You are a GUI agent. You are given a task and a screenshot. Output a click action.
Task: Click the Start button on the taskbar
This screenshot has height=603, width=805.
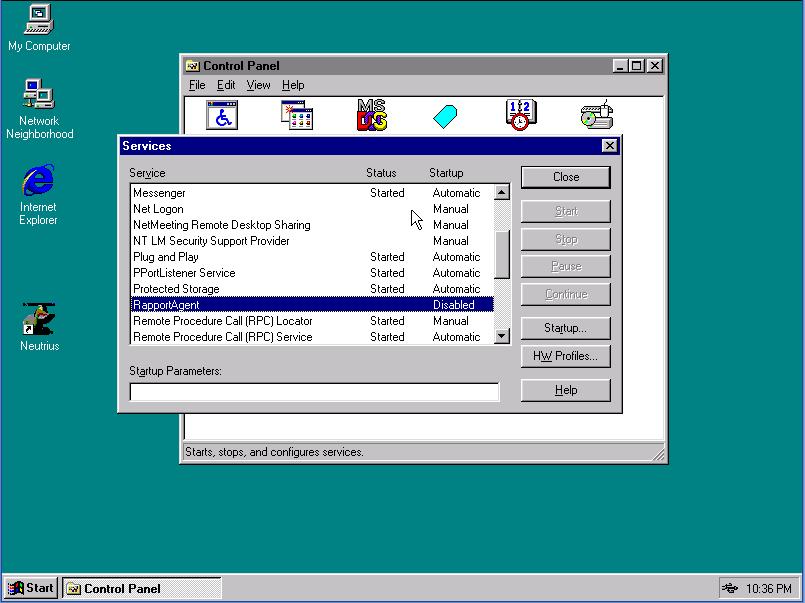pos(31,588)
